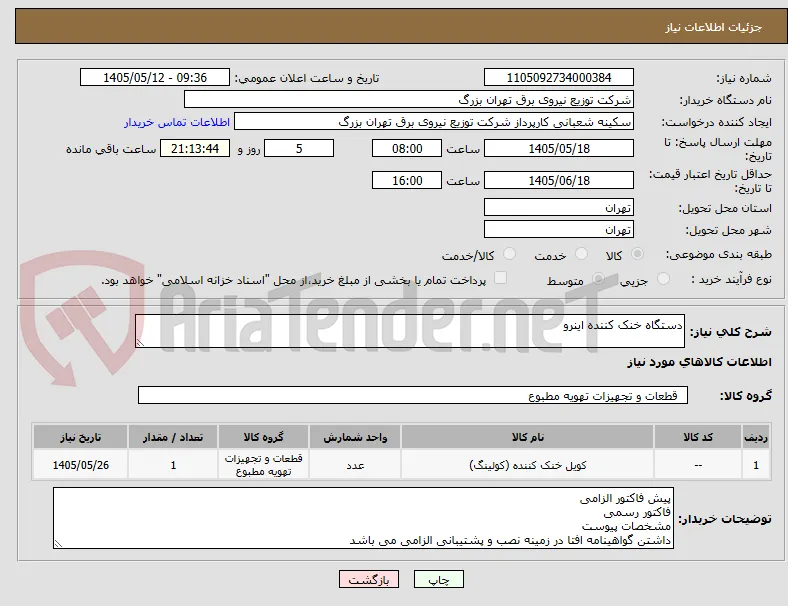Select the جزیی purchase type radio
This screenshot has width=788, height=606.
point(663,278)
